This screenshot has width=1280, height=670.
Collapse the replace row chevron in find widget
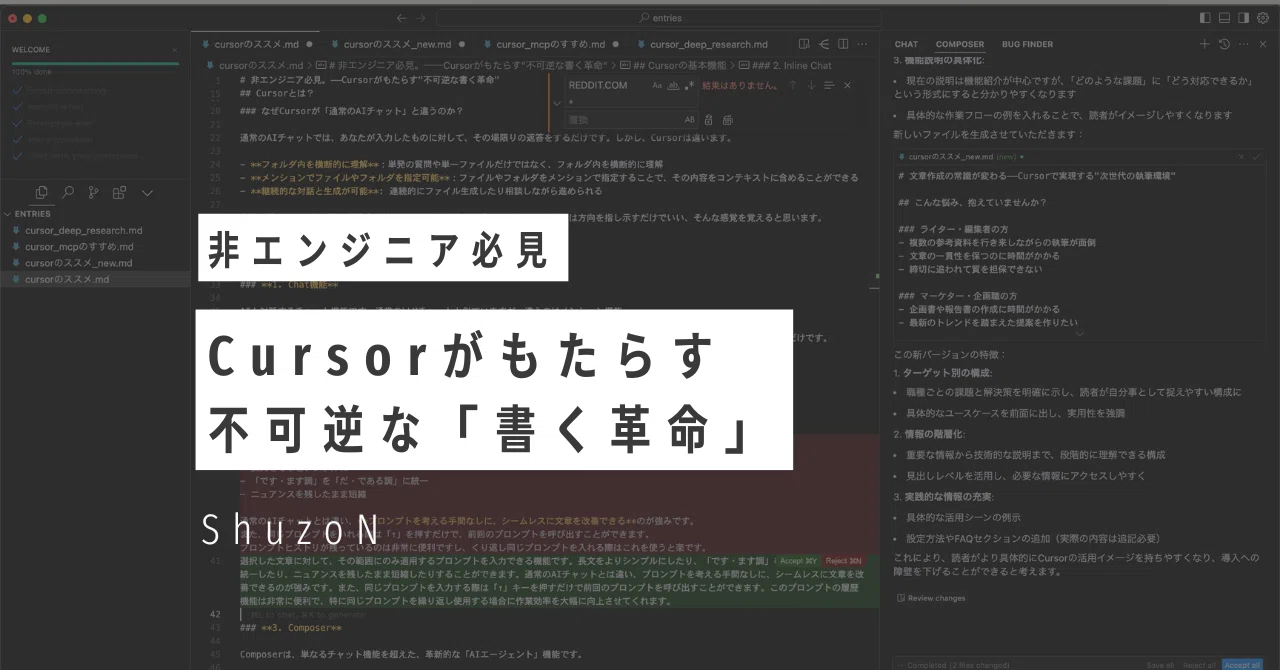(557, 102)
